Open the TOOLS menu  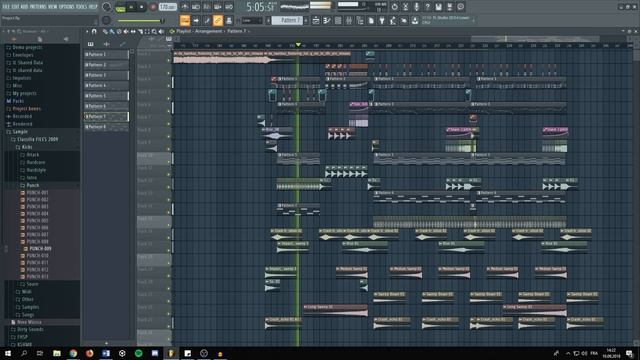(81, 7)
